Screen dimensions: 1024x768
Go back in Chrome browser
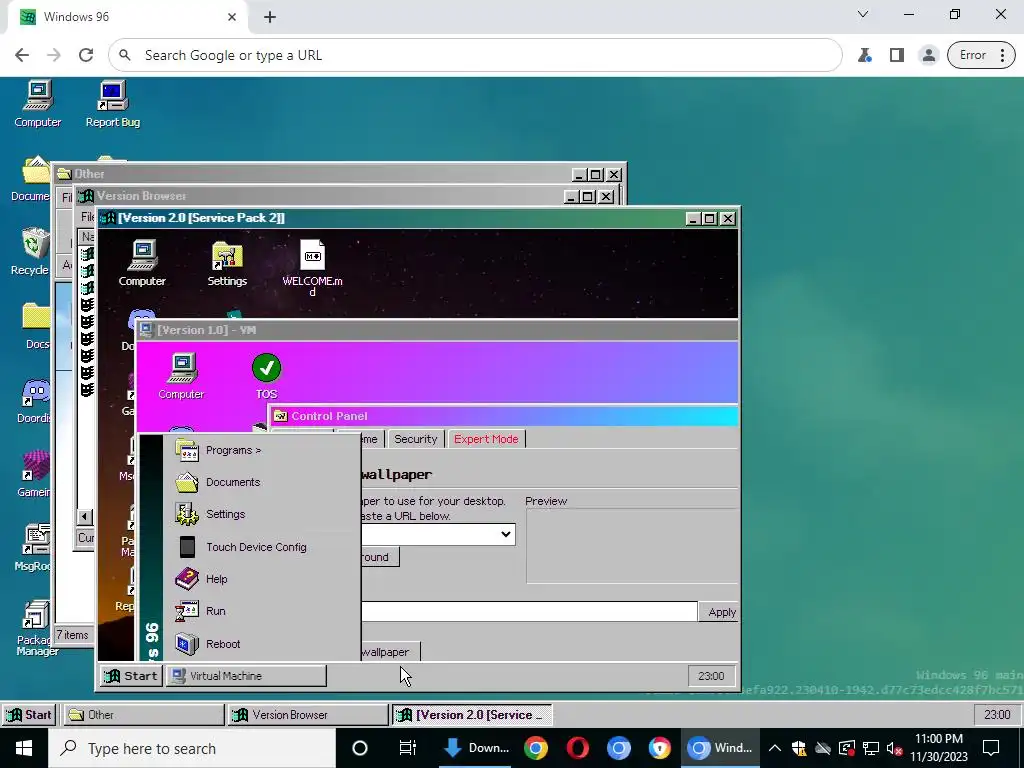22,55
